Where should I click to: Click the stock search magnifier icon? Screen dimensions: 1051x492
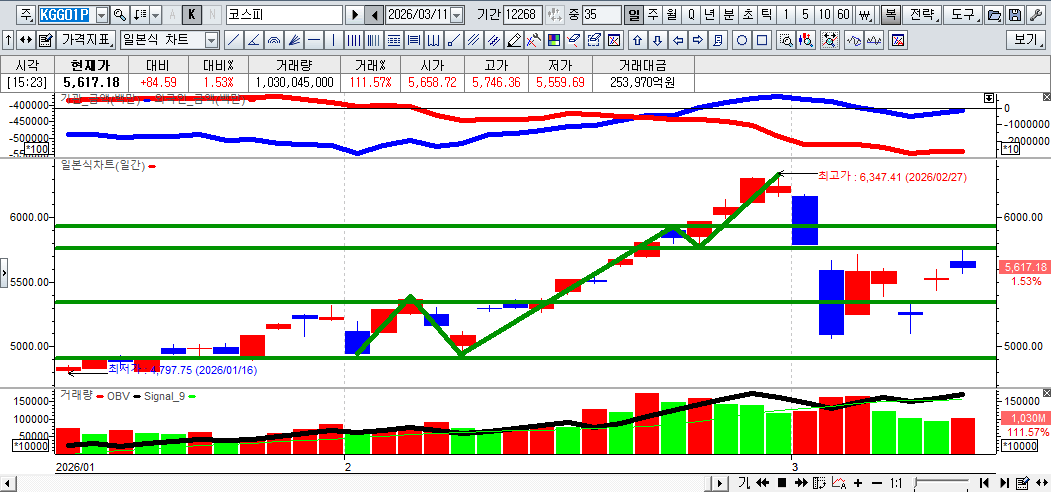[x=120, y=15]
